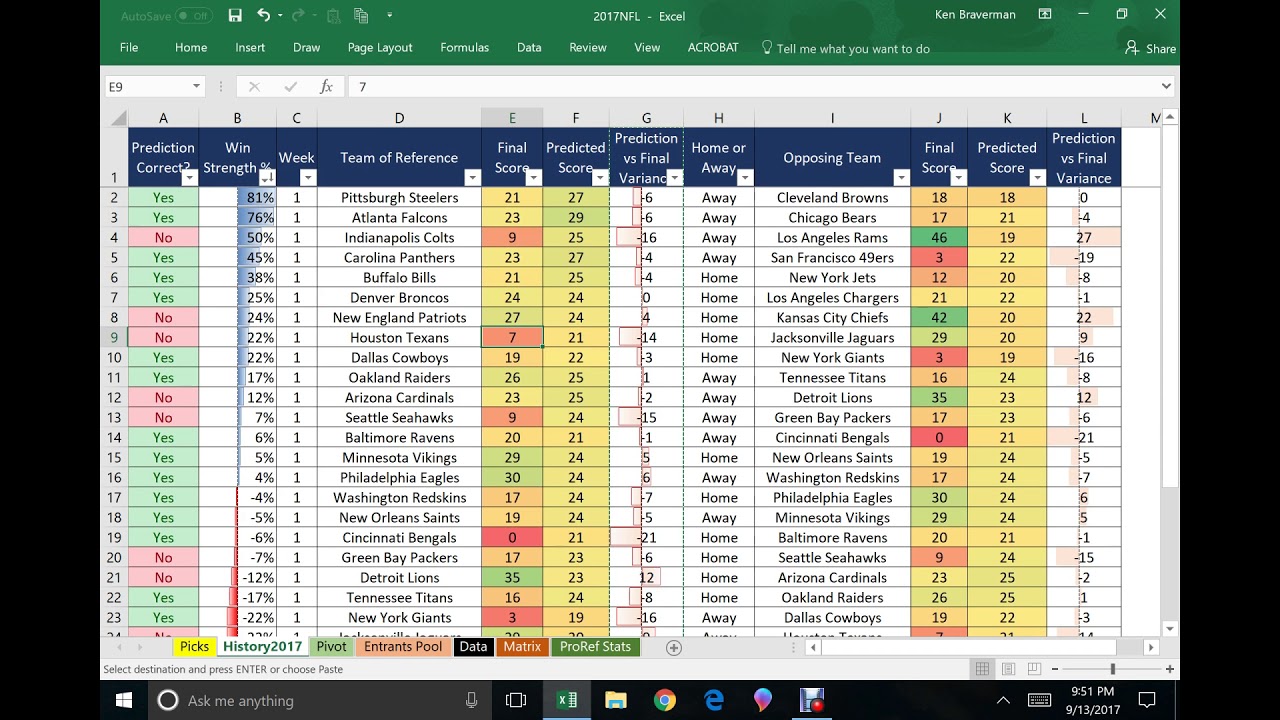This screenshot has width=1280, height=720.
Task: Open the Home or Away filter dropdown
Action: [x=746, y=178]
